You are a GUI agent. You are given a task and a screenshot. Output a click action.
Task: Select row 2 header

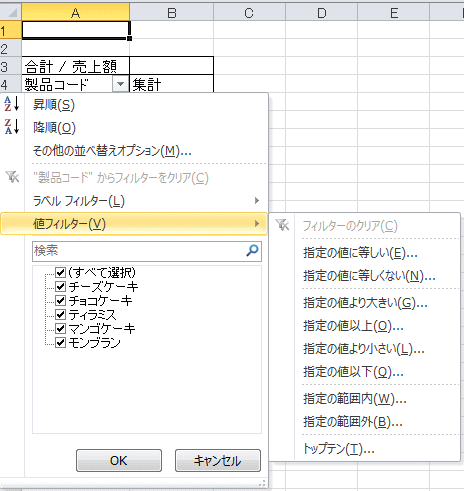click(11, 48)
